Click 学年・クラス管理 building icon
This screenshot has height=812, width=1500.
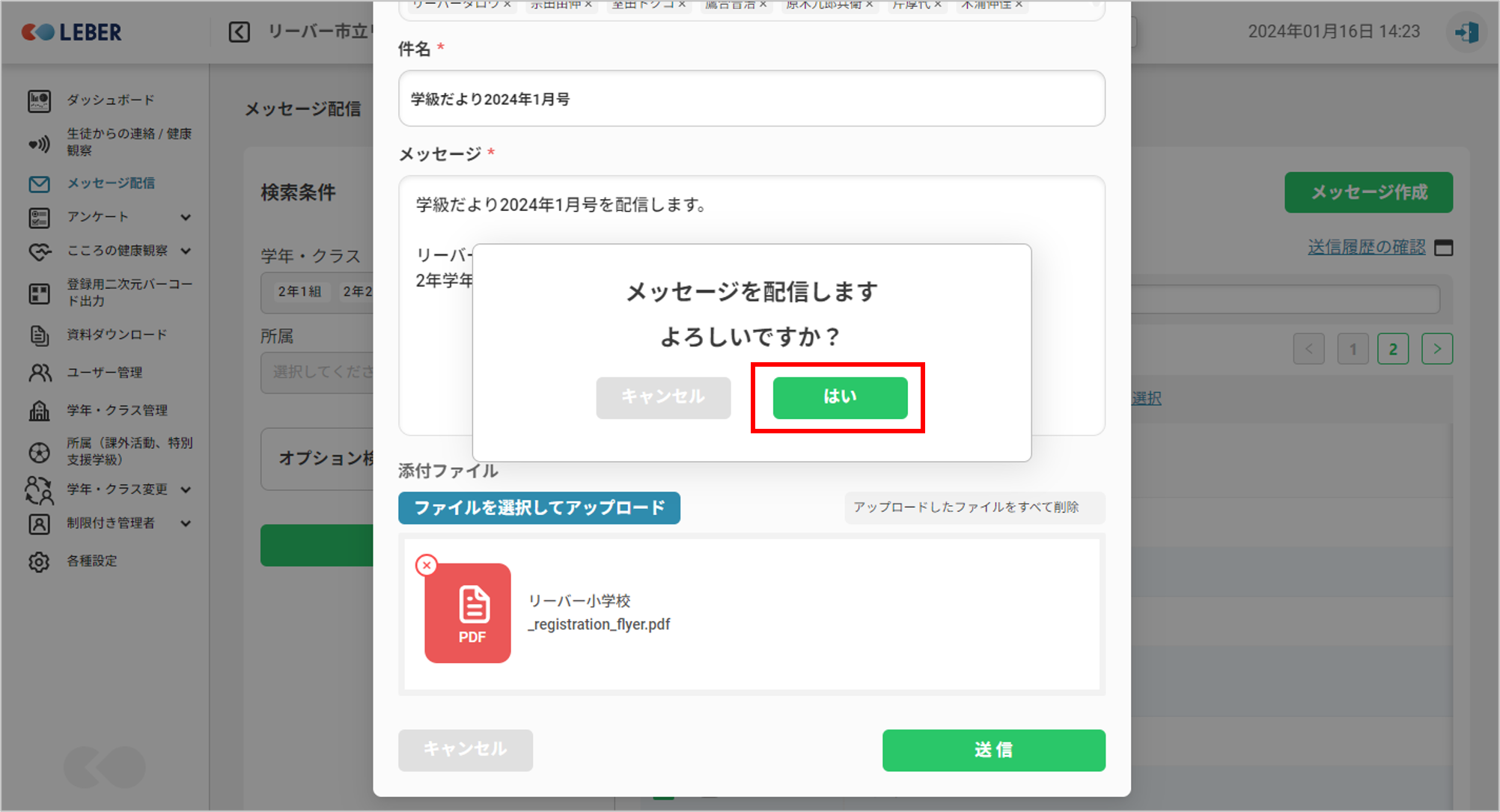39,410
